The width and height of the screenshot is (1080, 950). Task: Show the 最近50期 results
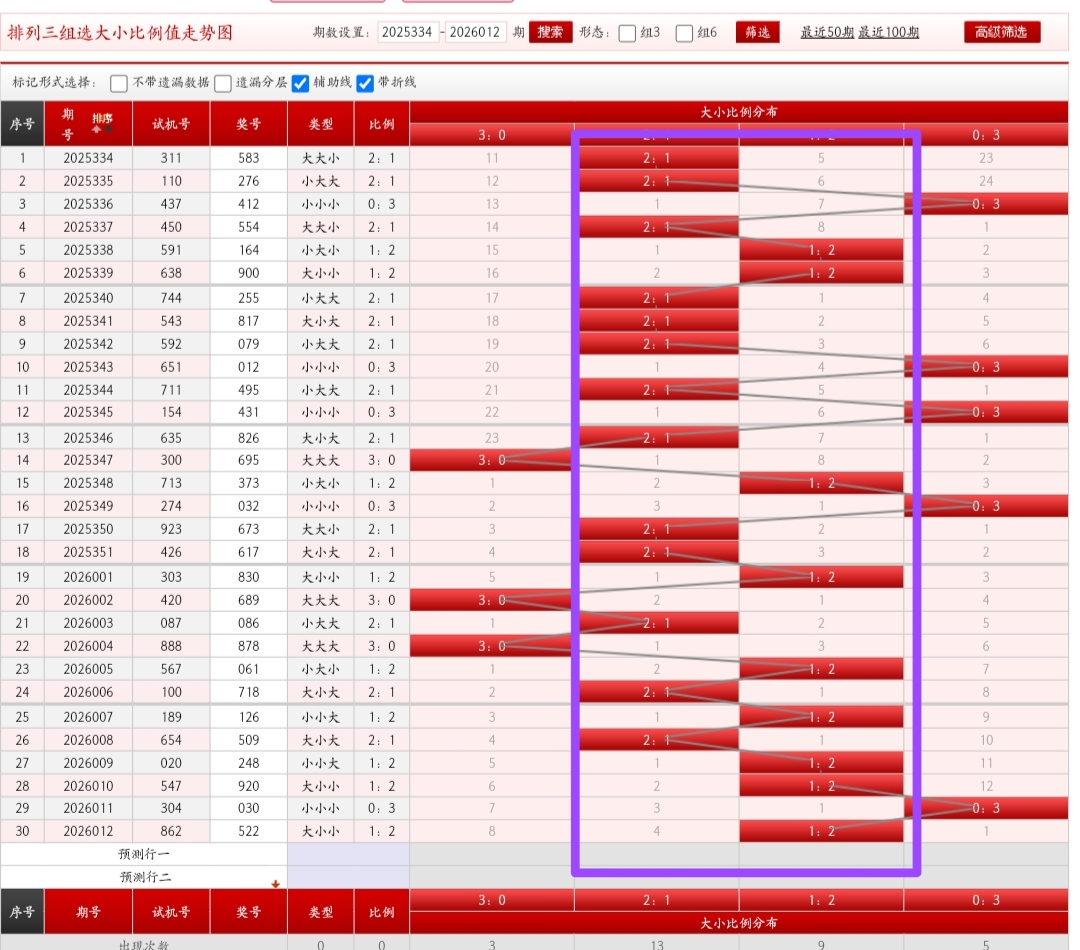tap(826, 32)
